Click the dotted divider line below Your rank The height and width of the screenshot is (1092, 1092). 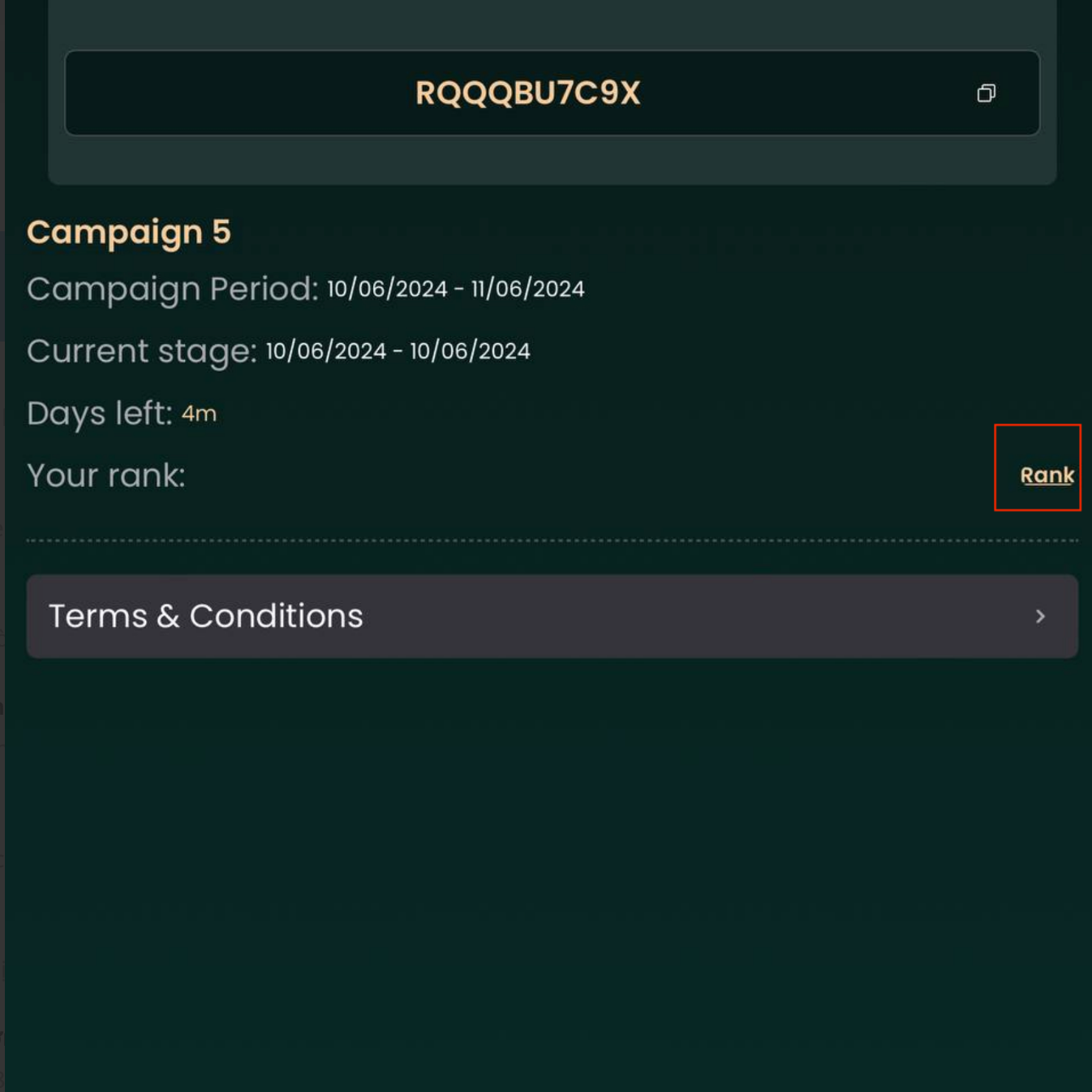click(552, 540)
